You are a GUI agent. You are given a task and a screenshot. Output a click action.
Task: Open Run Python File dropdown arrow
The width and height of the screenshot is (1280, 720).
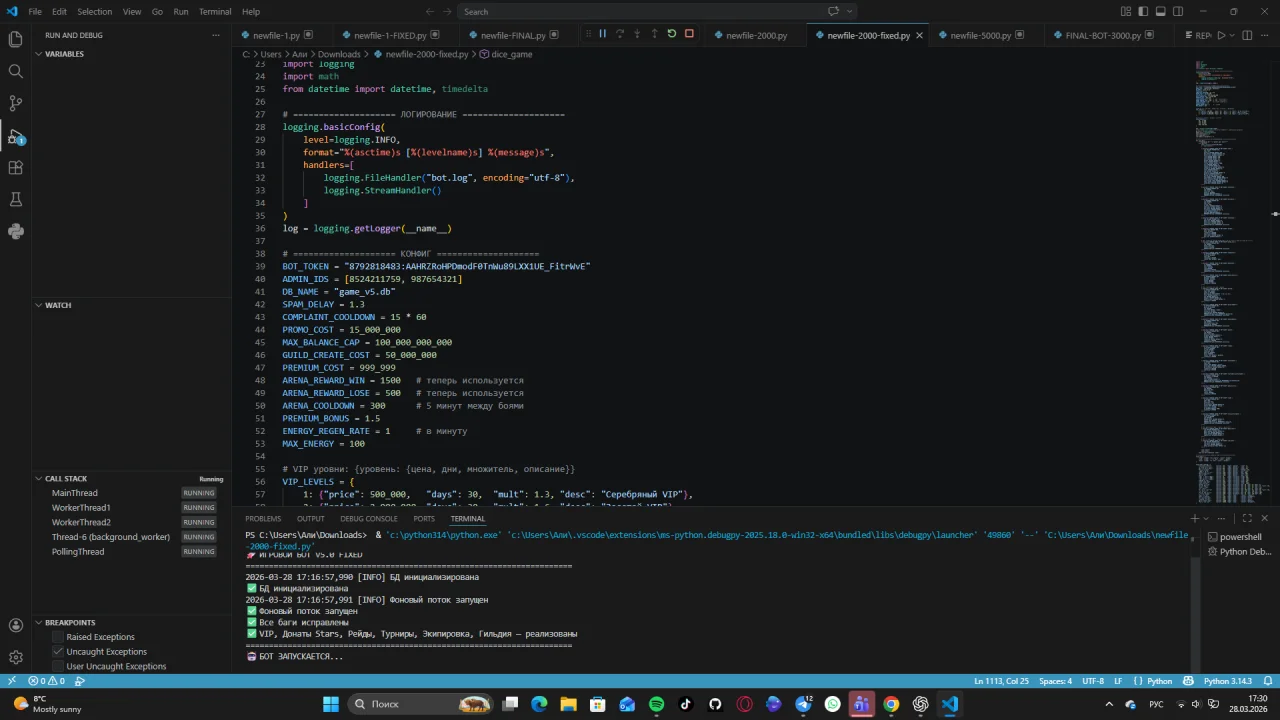click(1231, 35)
